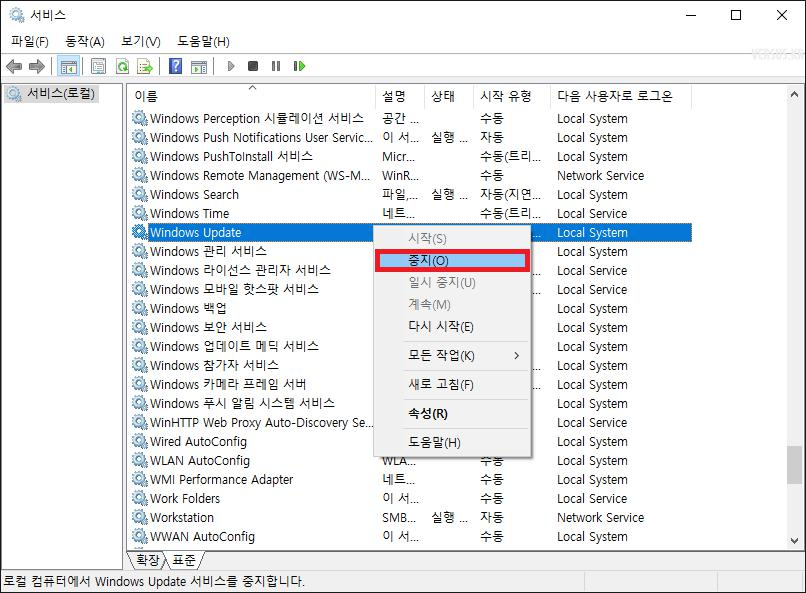The image size is (806, 593).
Task: Sort by the 이름 column header
Action: pos(252,96)
